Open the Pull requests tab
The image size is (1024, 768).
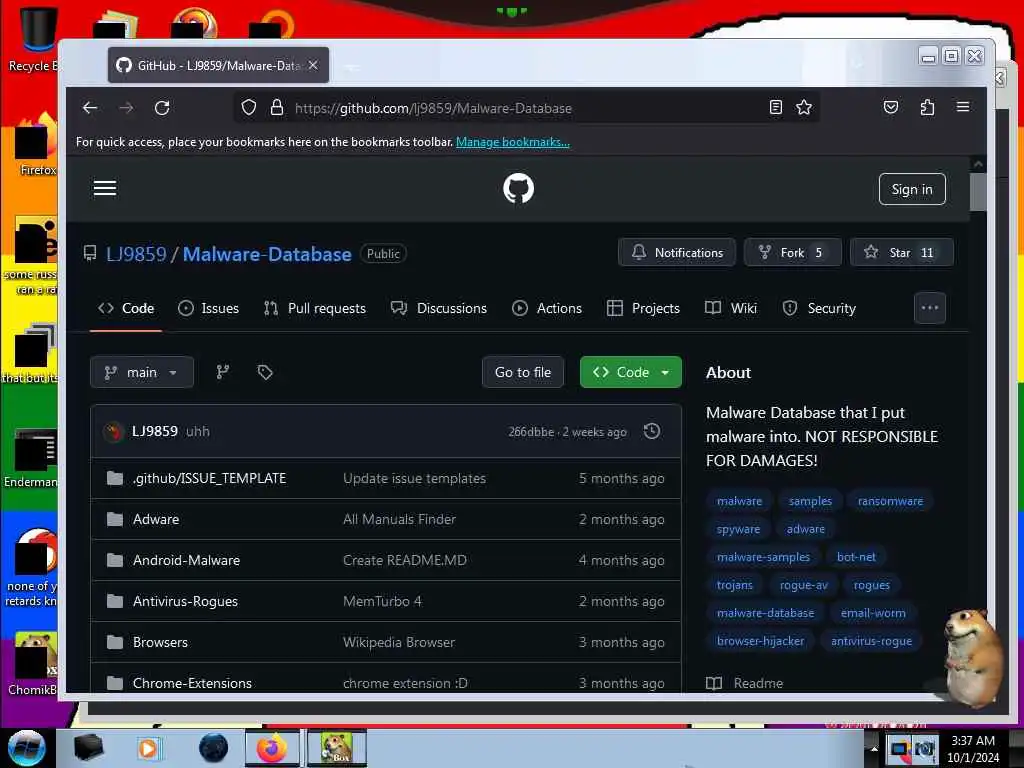click(x=315, y=308)
